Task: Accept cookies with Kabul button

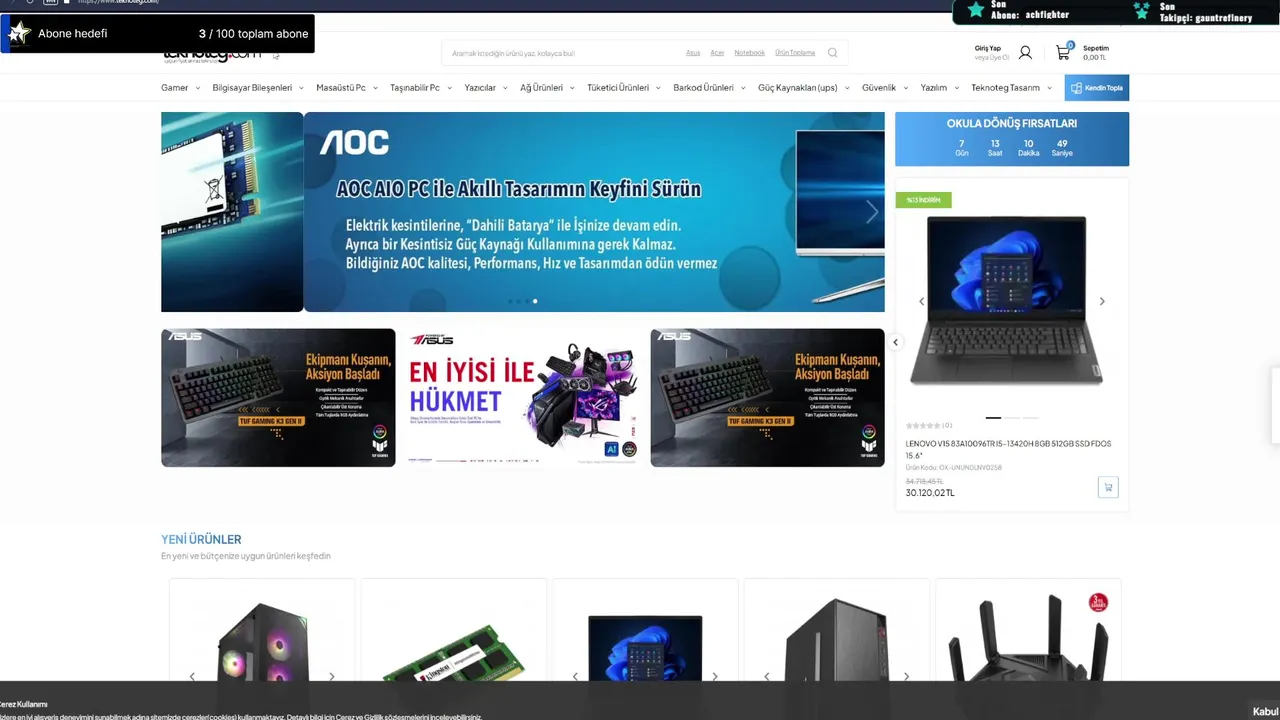Action: click(1265, 712)
